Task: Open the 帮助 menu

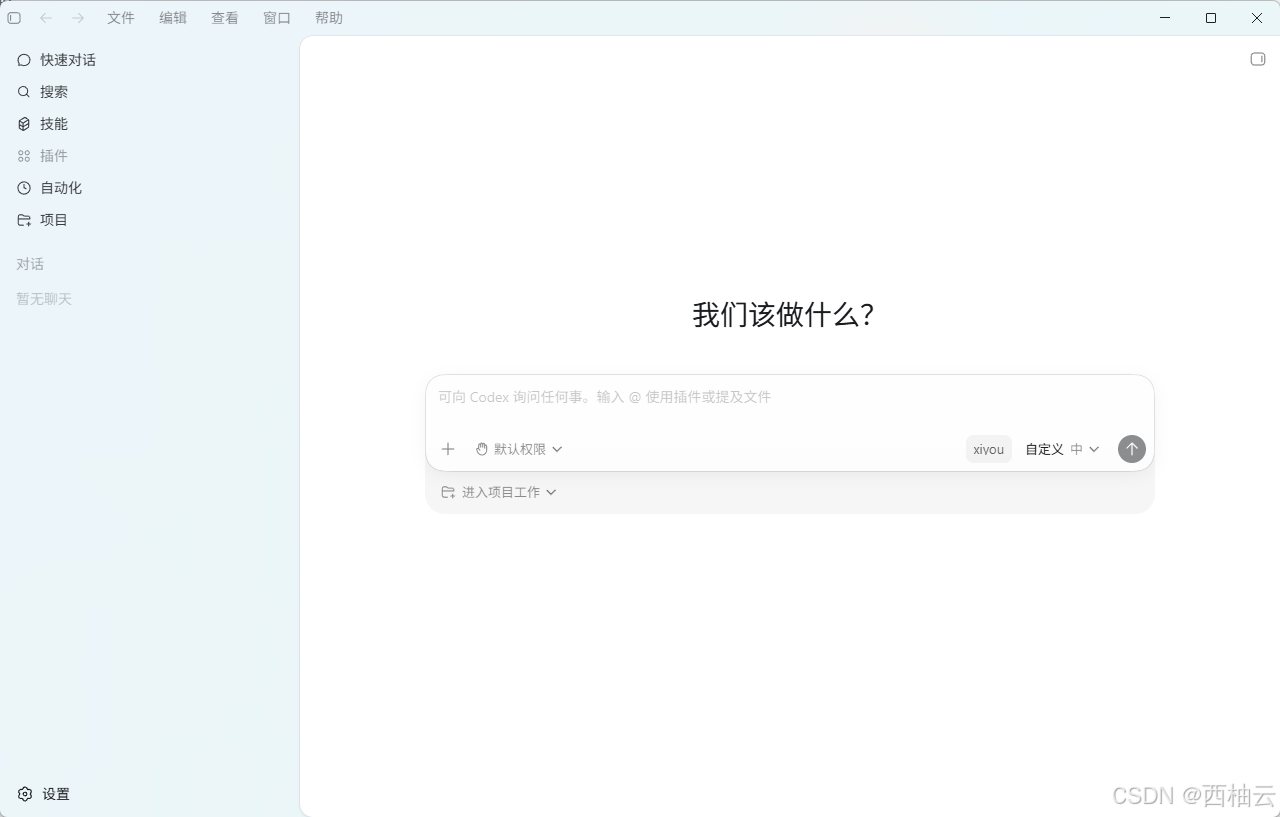Action: (x=329, y=18)
